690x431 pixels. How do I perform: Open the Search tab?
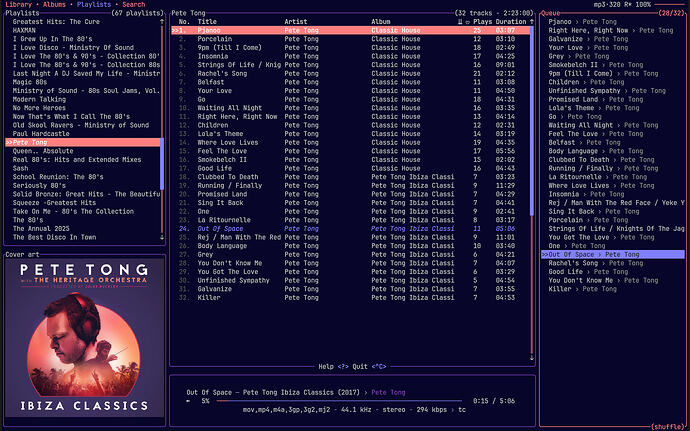coord(134,5)
